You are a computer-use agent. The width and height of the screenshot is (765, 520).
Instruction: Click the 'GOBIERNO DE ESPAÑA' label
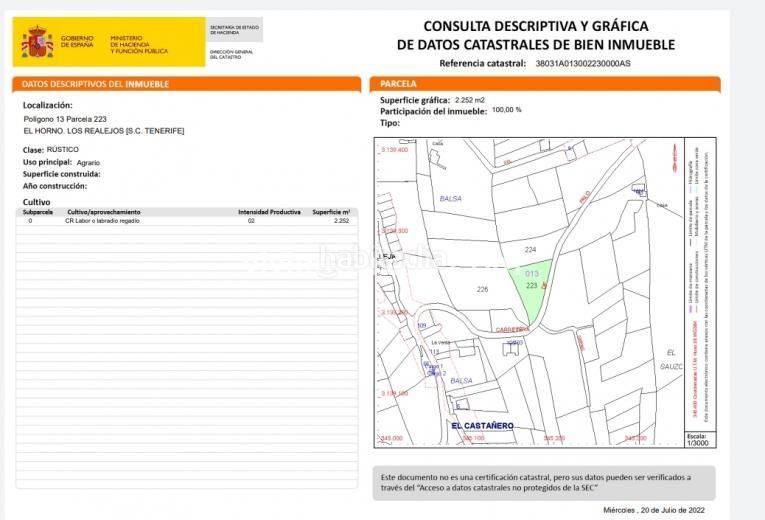click(x=77, y=41)
